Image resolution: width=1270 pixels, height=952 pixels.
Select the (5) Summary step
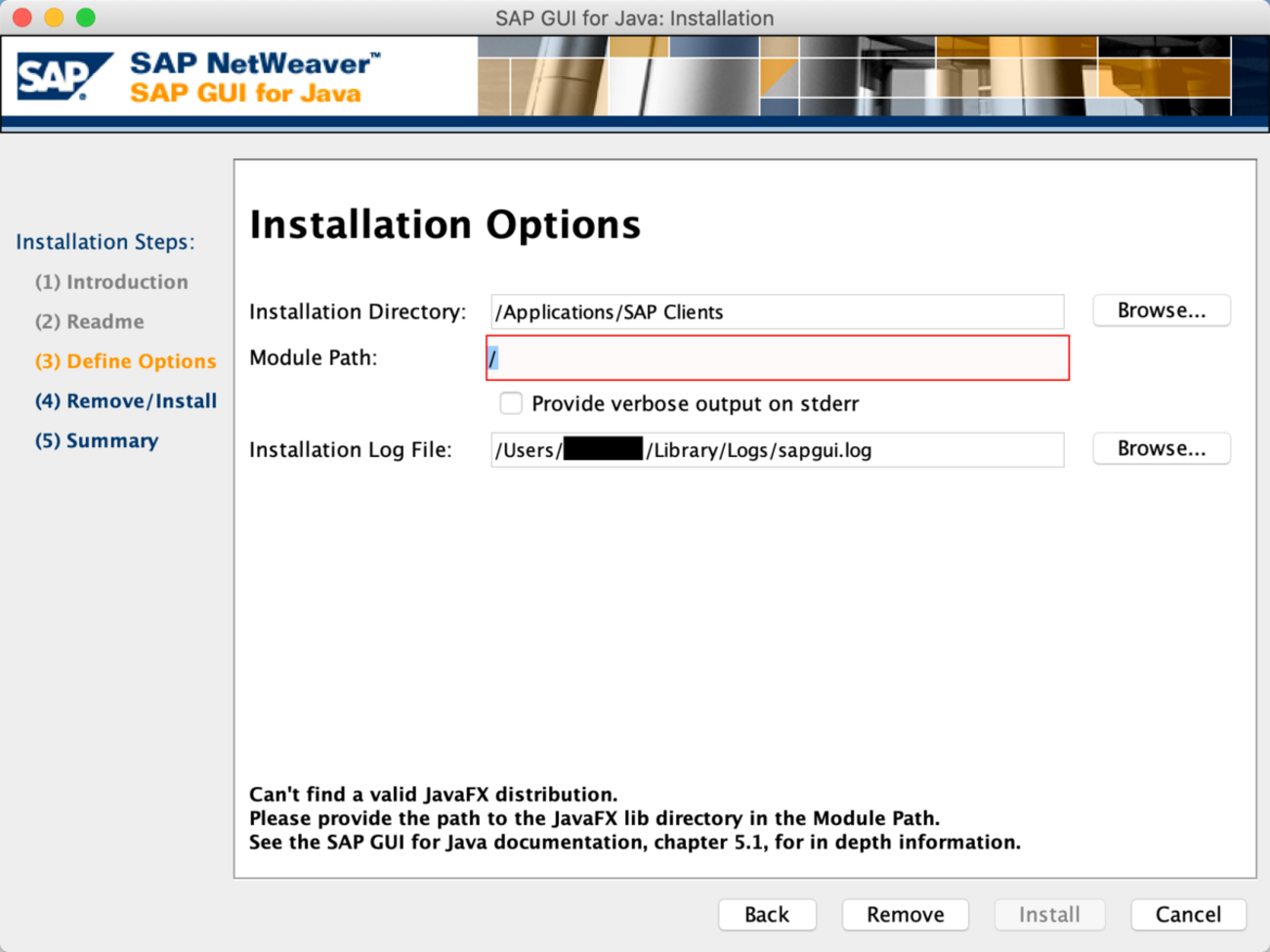97,441
